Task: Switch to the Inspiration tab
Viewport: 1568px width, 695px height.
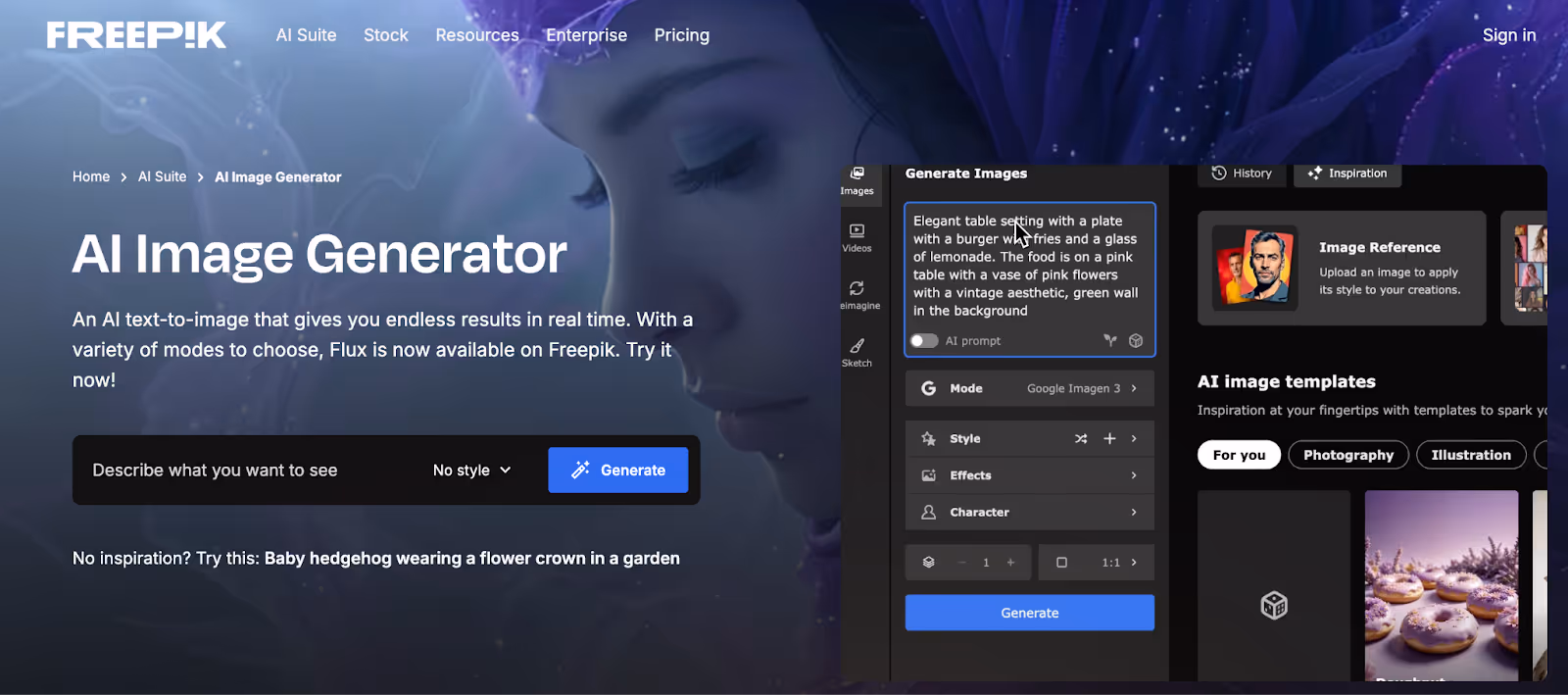Action: tap(1347, 174)
